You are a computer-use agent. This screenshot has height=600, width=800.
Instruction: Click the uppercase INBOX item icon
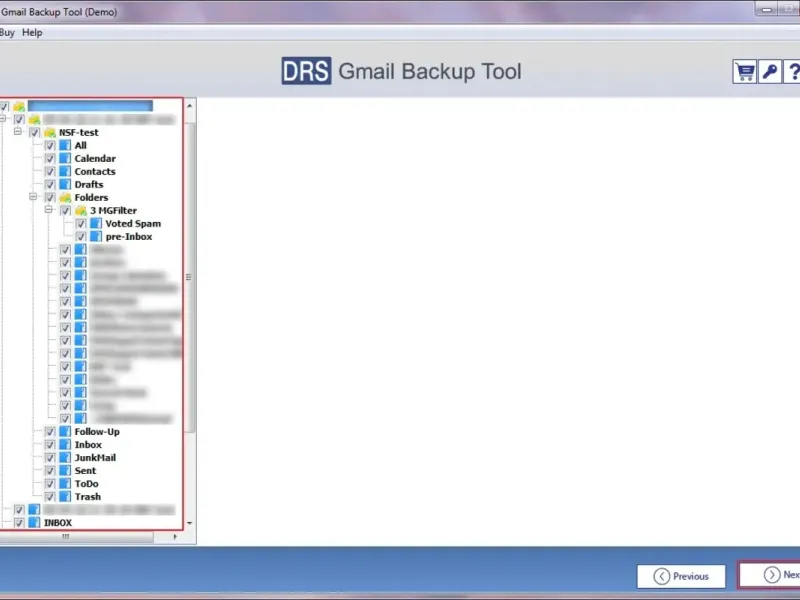point(34,523)
